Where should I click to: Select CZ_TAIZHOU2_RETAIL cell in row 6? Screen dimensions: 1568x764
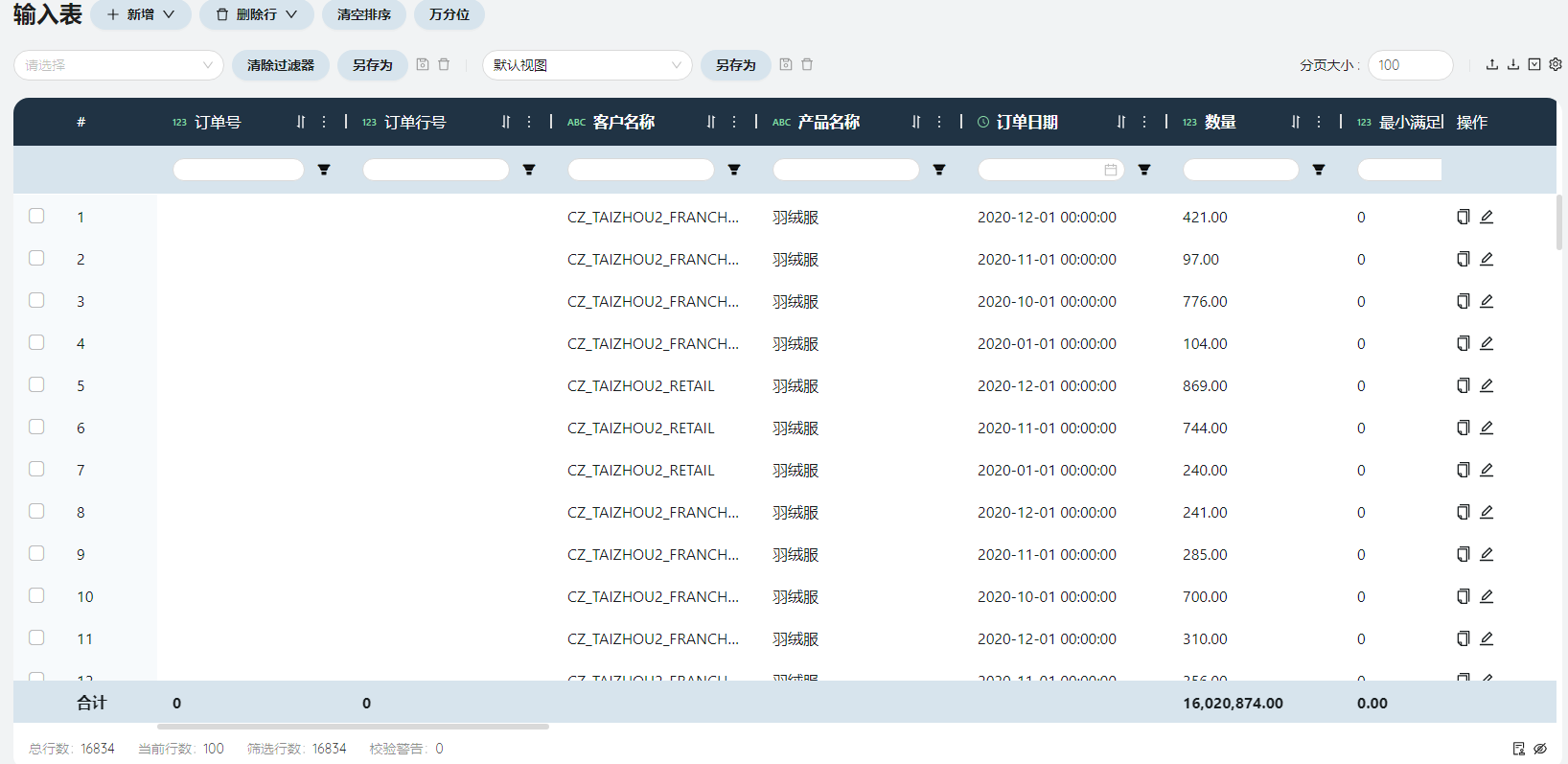click(641, 428)
